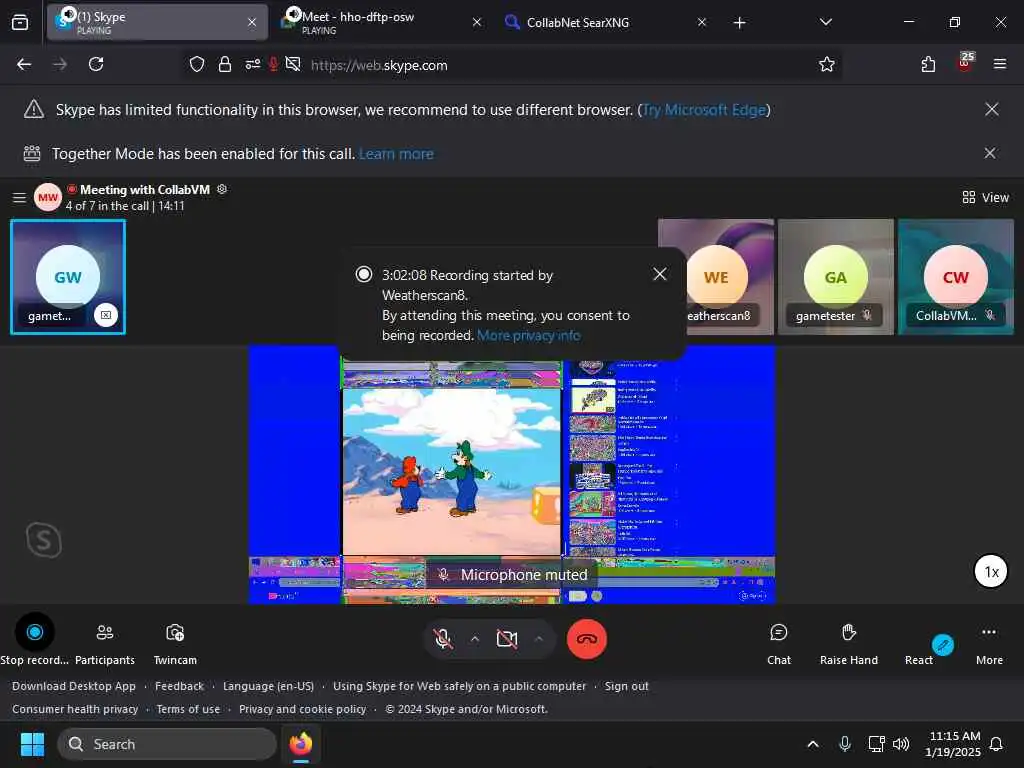
Task: Select the GW gamet... participant tile
Action: pos(68,277)
